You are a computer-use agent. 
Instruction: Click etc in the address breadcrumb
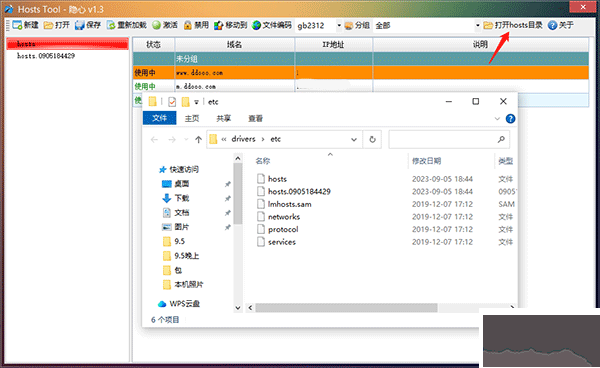coord(276,139)
